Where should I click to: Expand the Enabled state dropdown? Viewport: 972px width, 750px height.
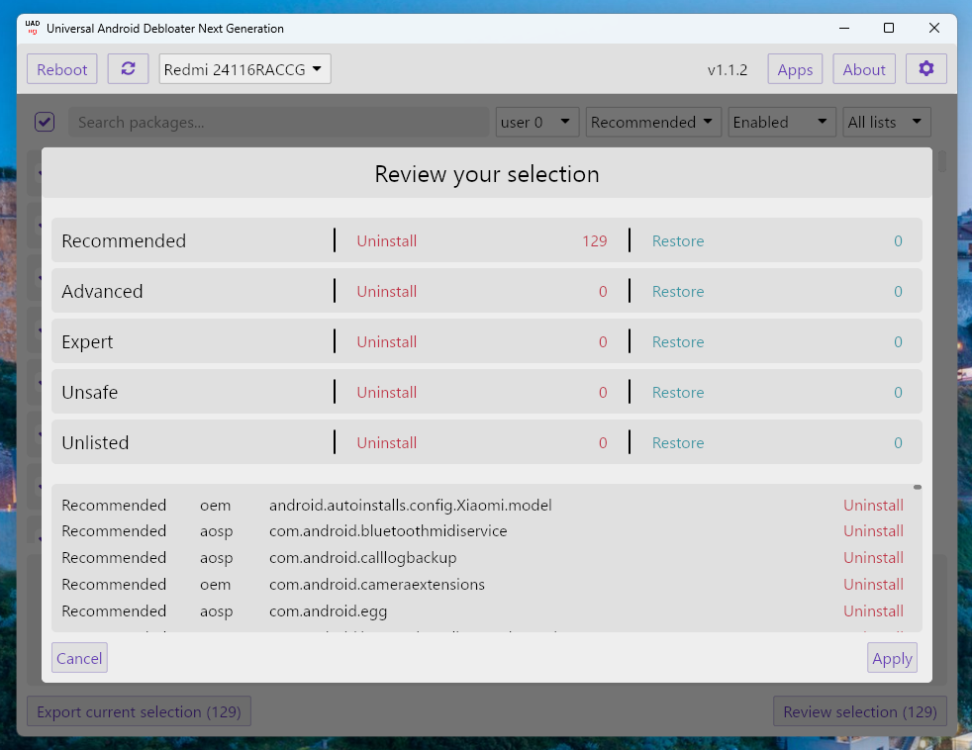click(781, 122)
